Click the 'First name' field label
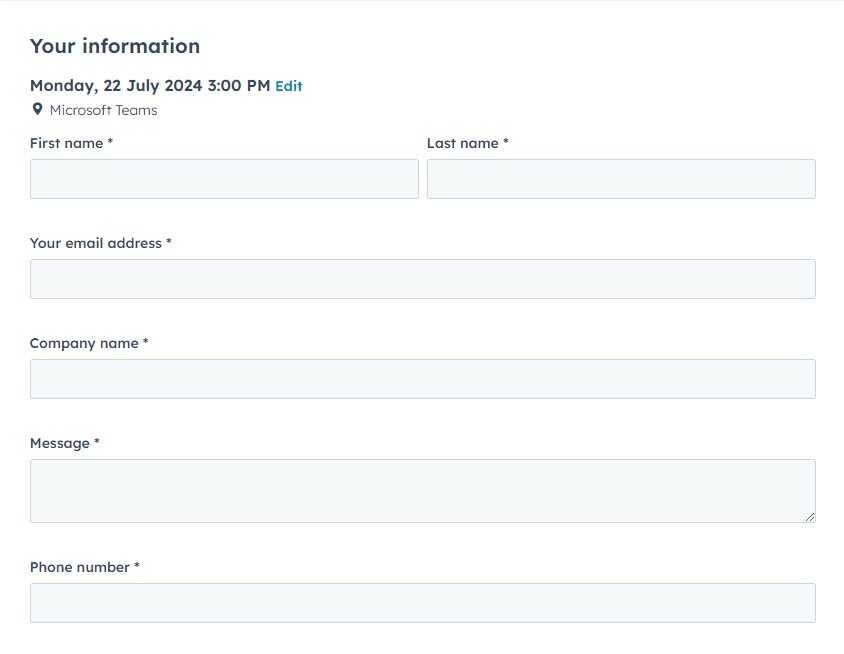Viewport: 844px width, 654px height. coord(66,143)
